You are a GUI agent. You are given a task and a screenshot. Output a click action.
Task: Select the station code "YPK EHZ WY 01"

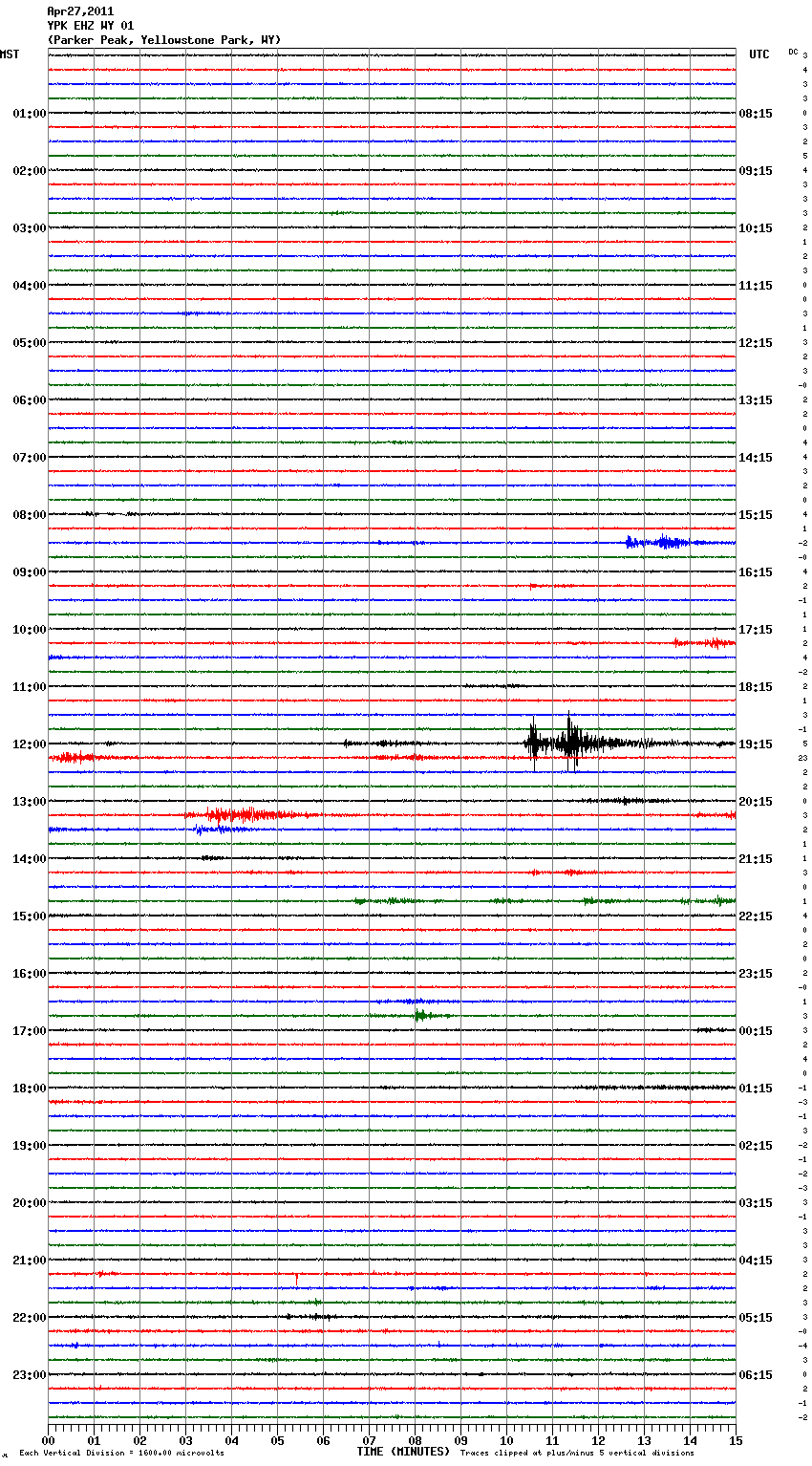click(x=91, y=26)
